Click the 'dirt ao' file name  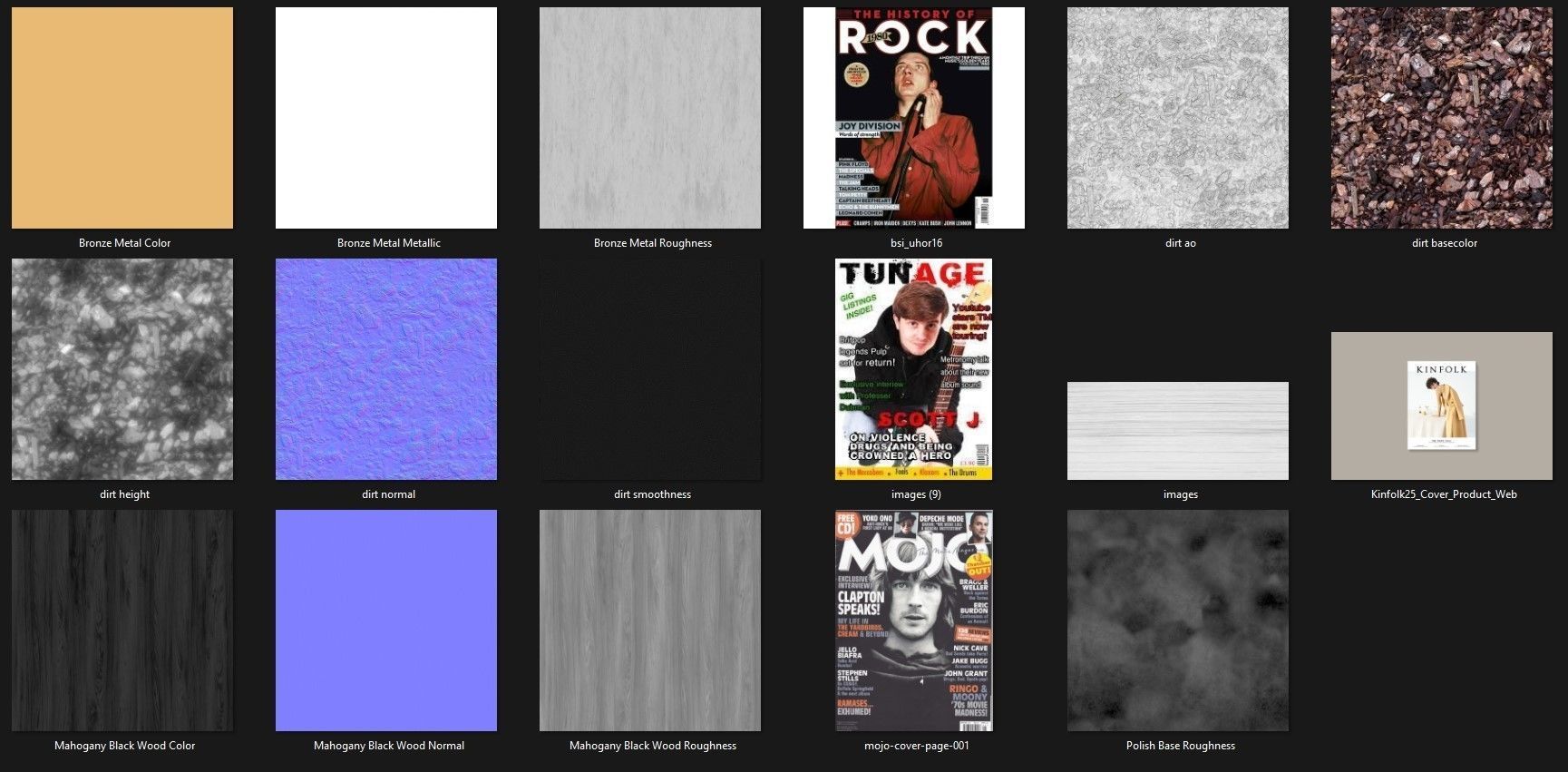click(x=1181, y=243)
